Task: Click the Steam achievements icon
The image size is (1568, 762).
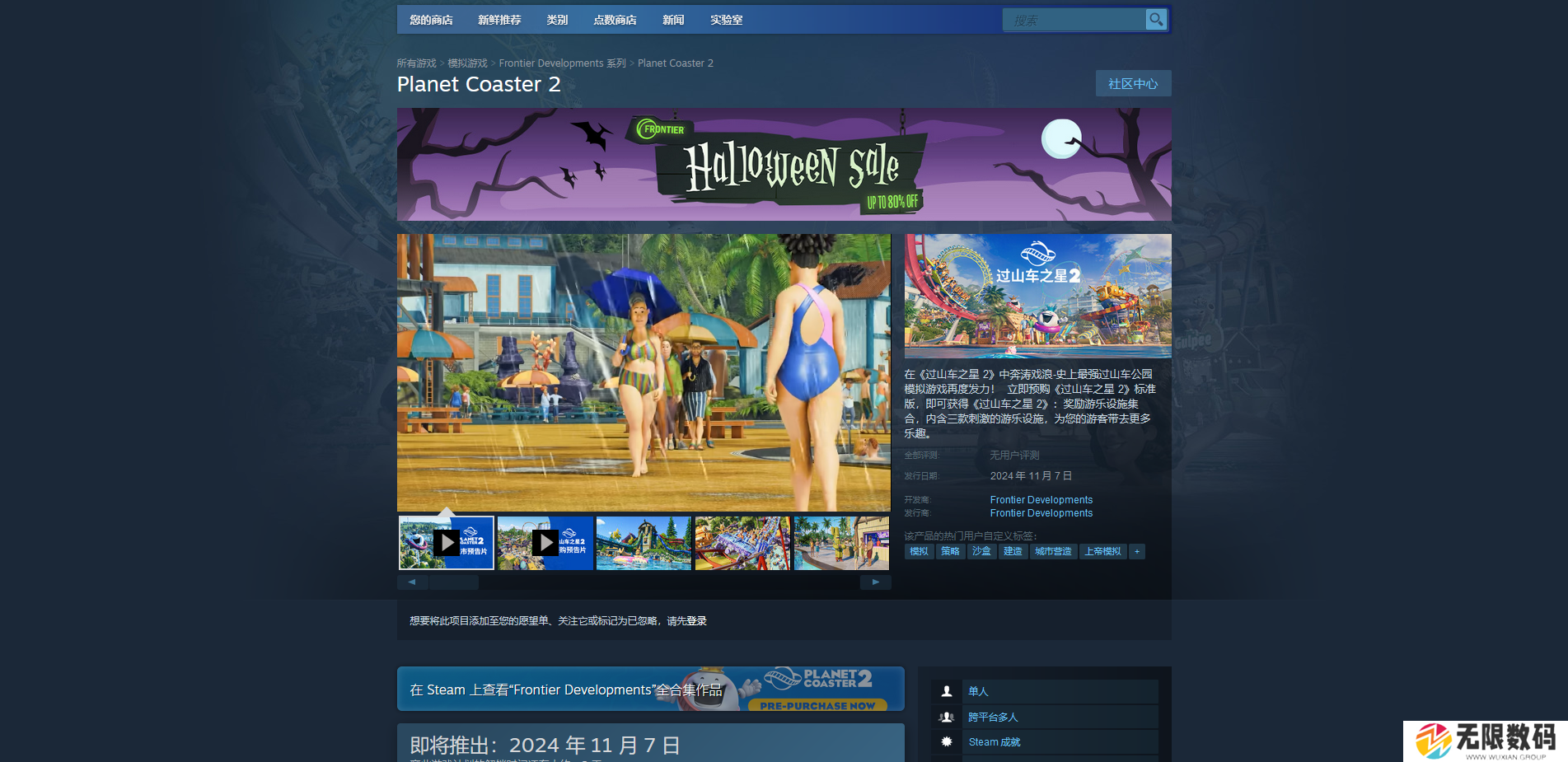Action: click(947, 741)
